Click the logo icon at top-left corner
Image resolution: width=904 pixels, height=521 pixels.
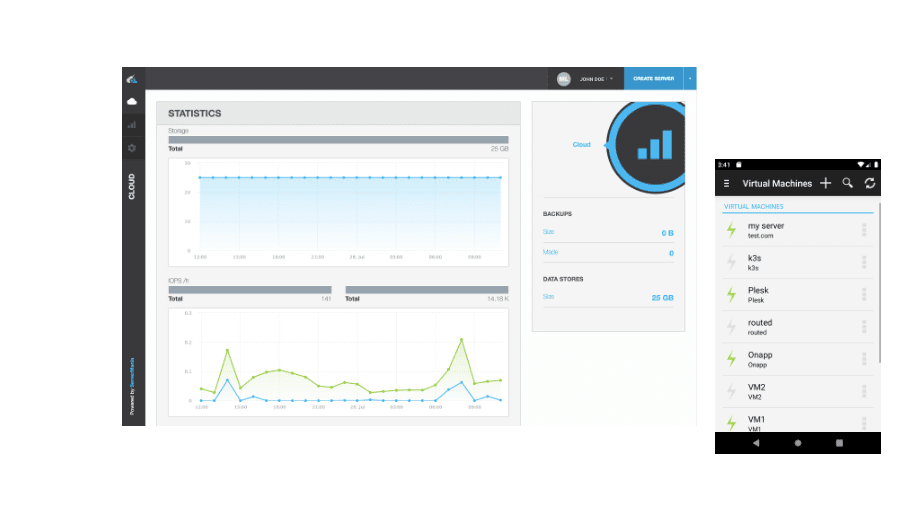pyautogui.click(x=132, y=79)
